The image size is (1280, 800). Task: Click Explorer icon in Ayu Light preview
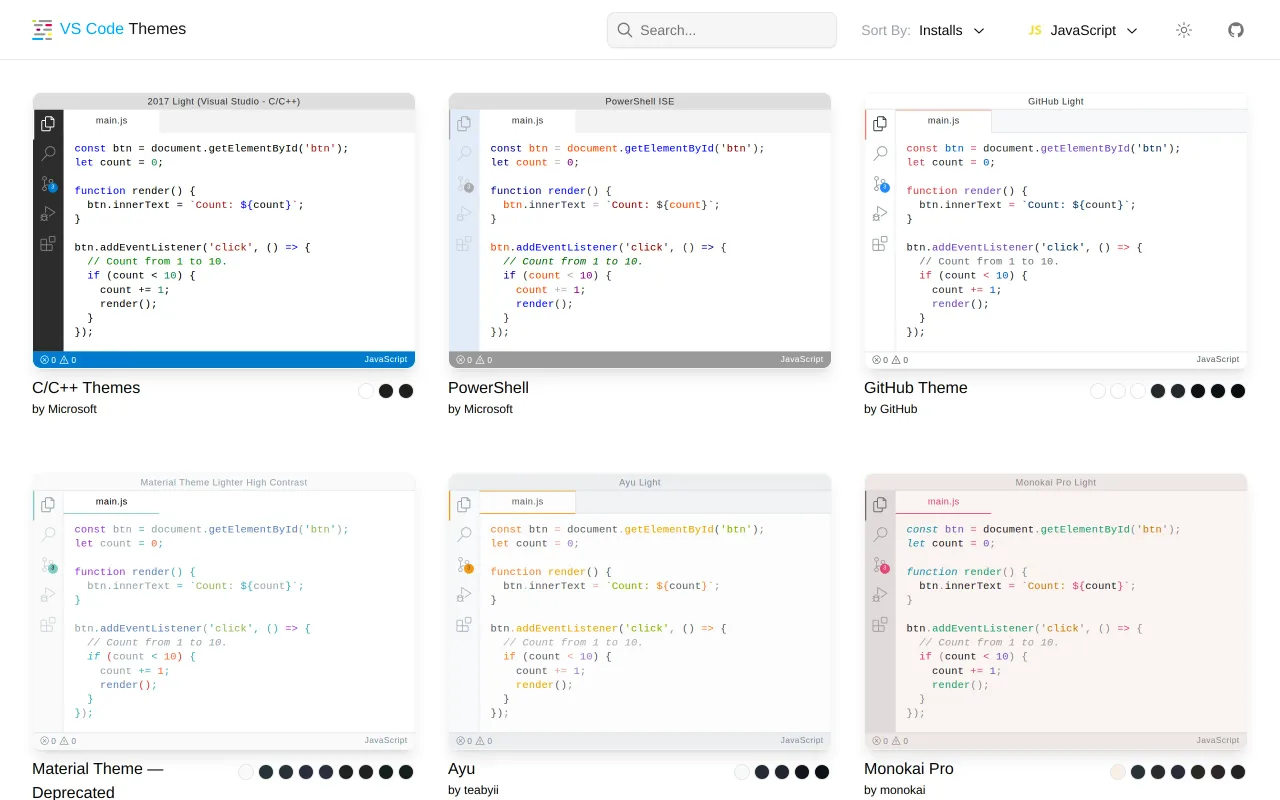tap(464, 505)
